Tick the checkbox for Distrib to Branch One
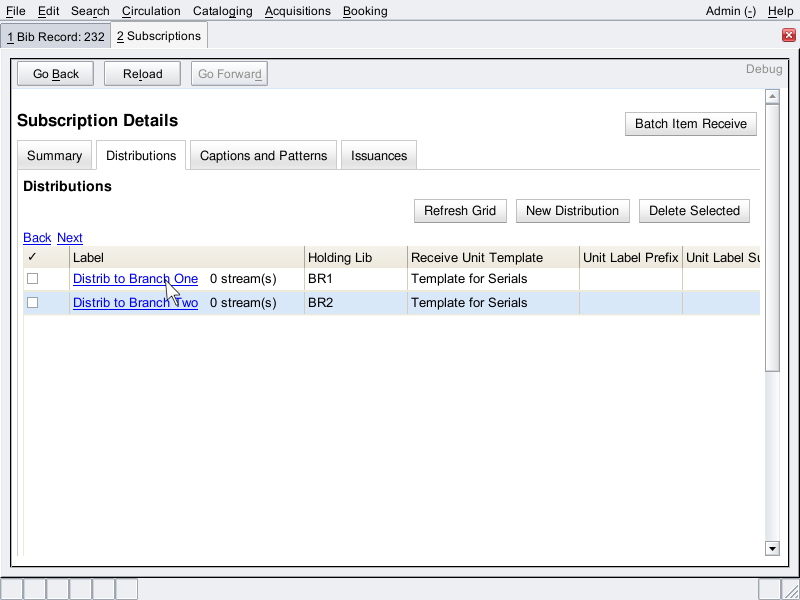Screen dimensions: 800x600 coord(33,279)
